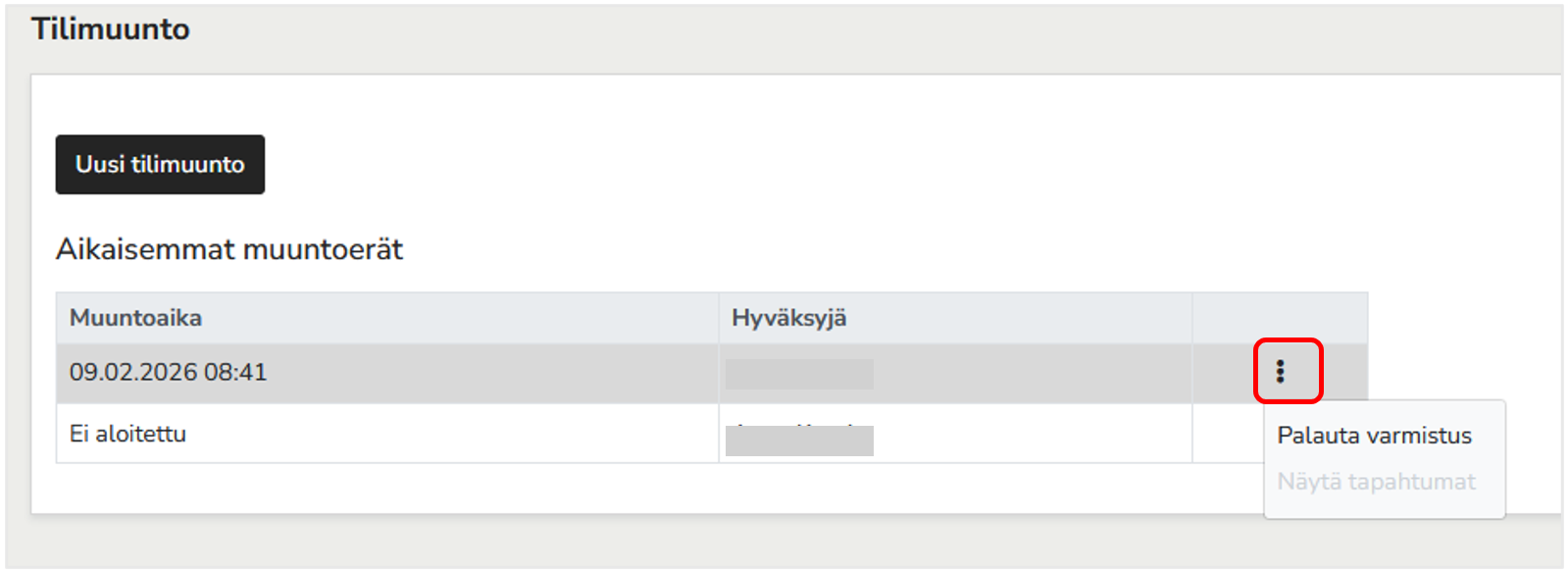Click the empty space right of 09.02.2026 08:41 text
The image size is (1568, 572).
[490, 373]
